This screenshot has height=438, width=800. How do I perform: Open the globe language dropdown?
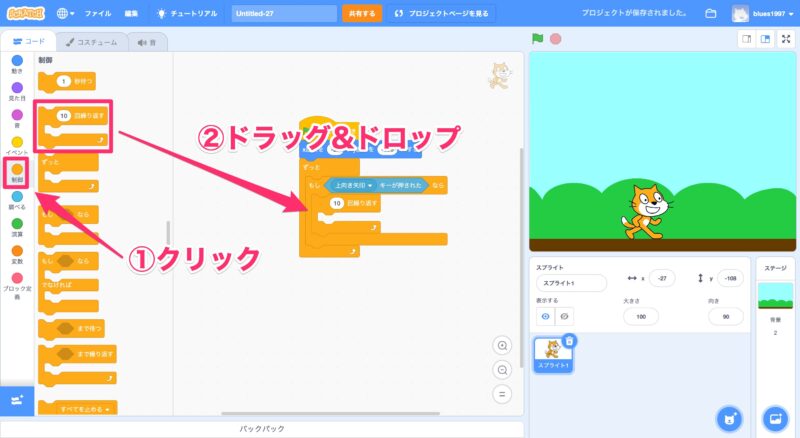tap(67, 14)
